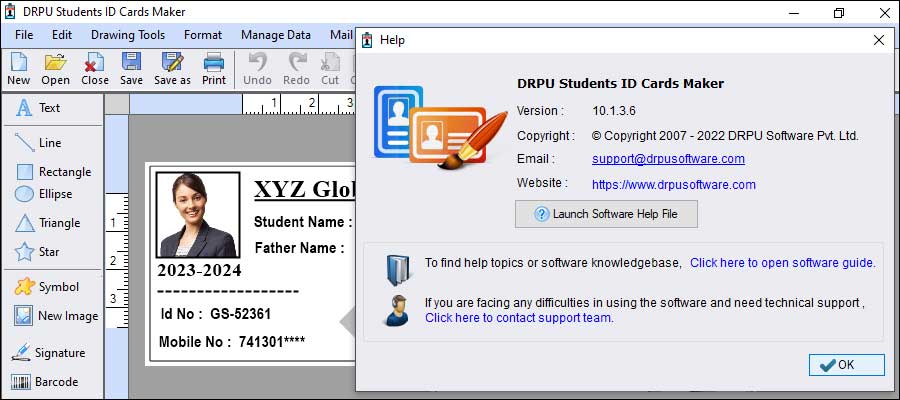Click the Close document toolbar icon
This screenshot has width=900, height=400.
95,69
